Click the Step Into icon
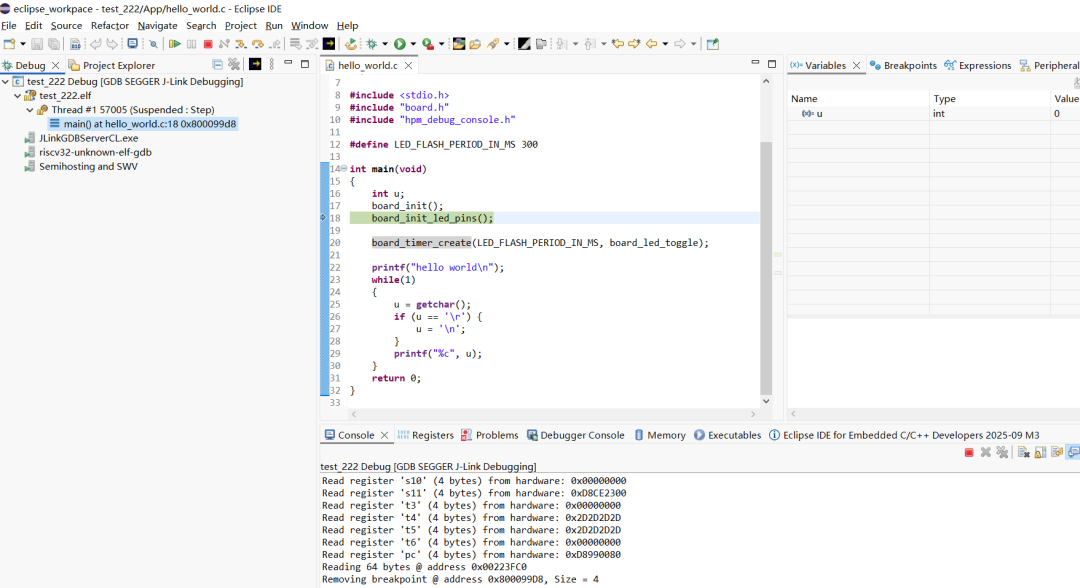 pos(240,44)
